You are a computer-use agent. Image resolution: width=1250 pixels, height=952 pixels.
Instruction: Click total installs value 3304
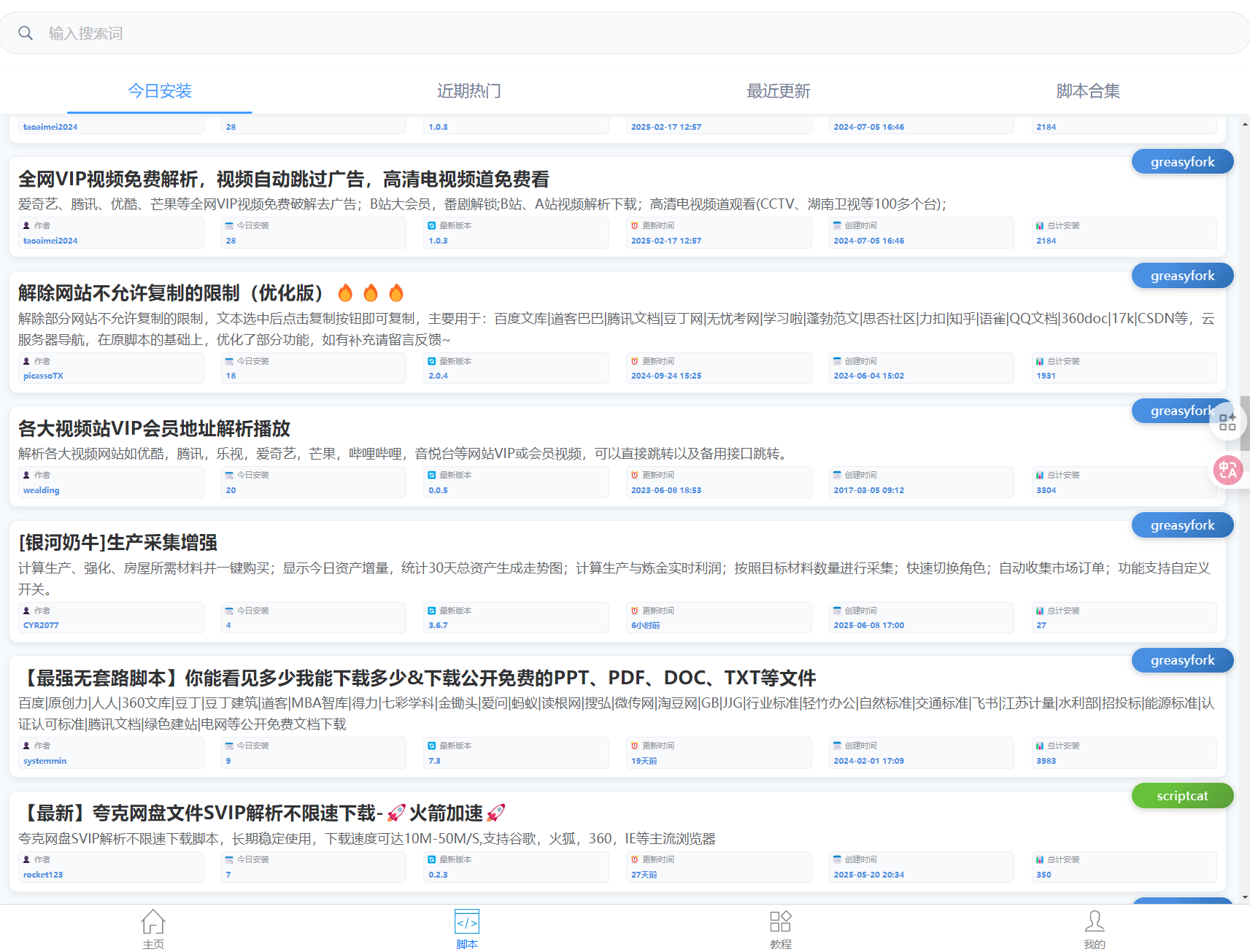(1046, 490)
